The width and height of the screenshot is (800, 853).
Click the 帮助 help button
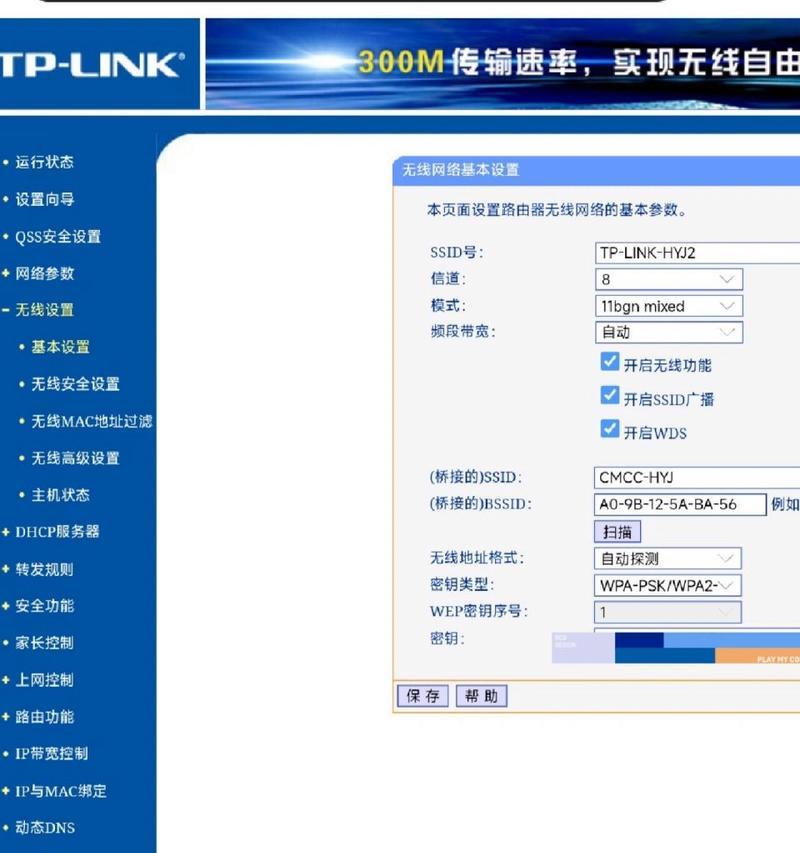pos(481,696)
